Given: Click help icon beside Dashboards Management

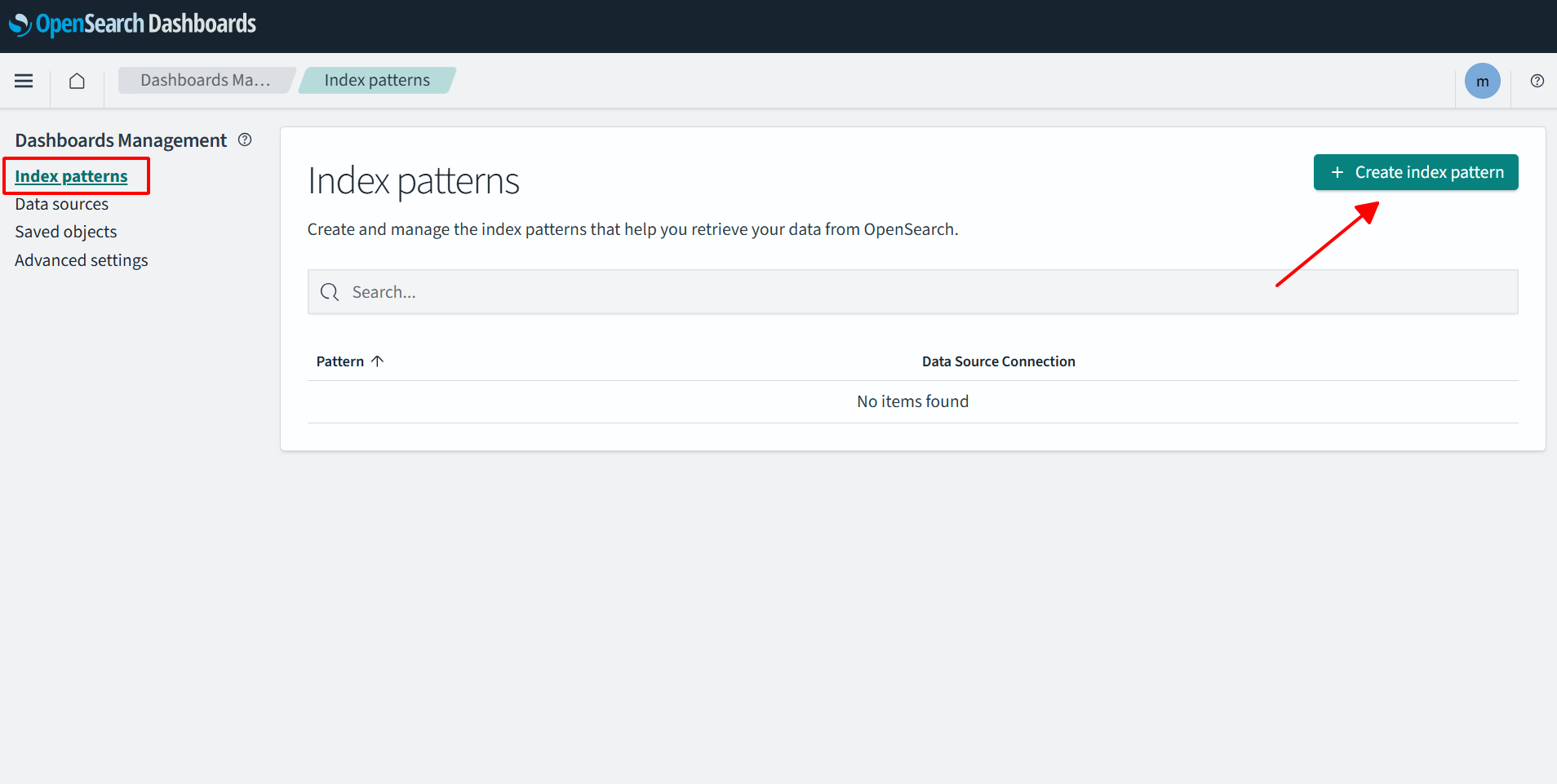Looking at the screenshot, I should pos(245,140).
